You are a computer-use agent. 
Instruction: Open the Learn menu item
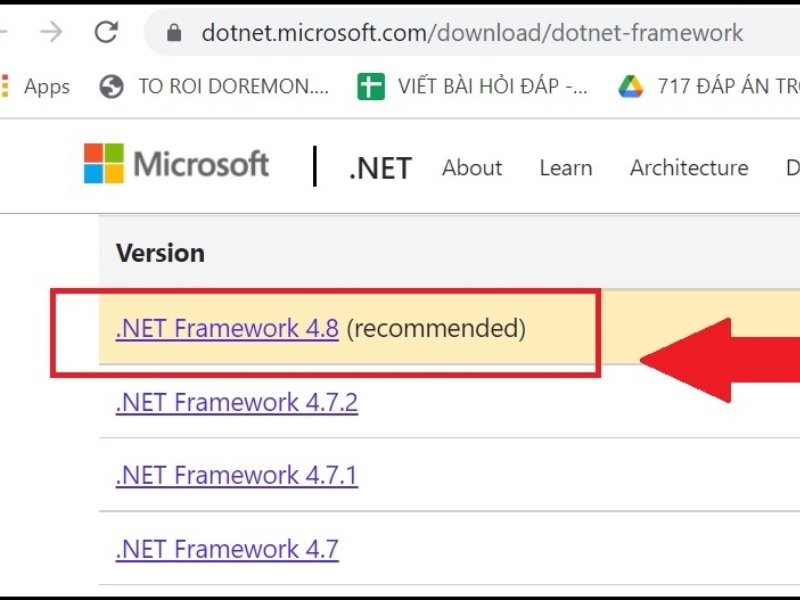pyautogui.click(x=566, y=168)
